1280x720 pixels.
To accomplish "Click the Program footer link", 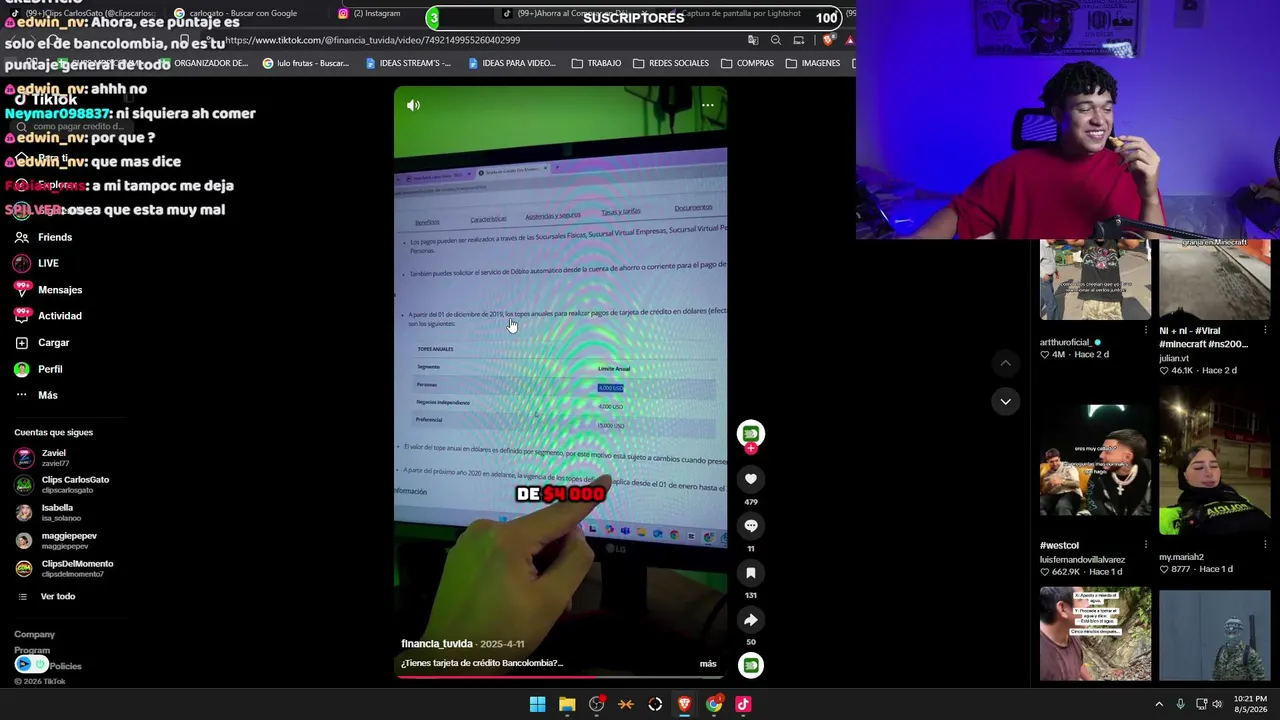I will 32,650.
